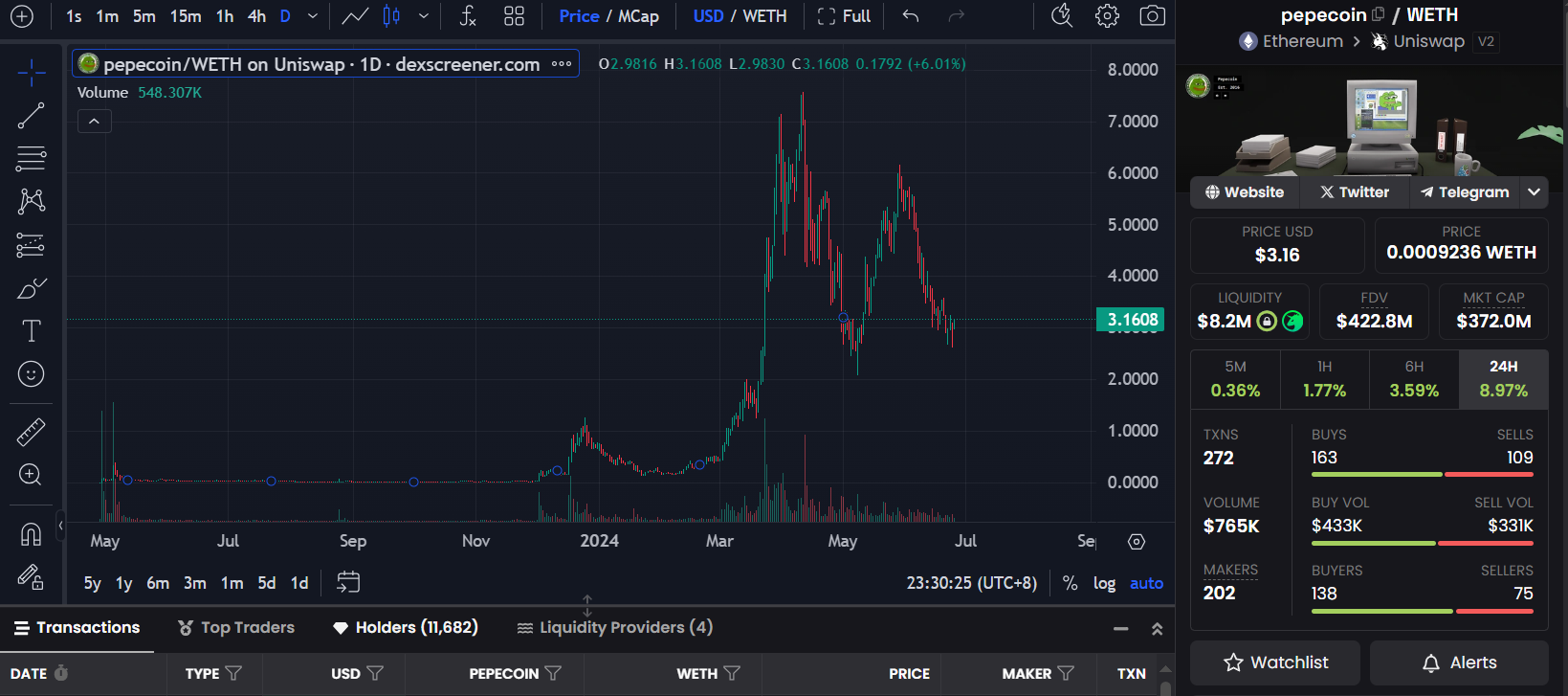Add pepecoin to Watchlist

(1274, 662)
